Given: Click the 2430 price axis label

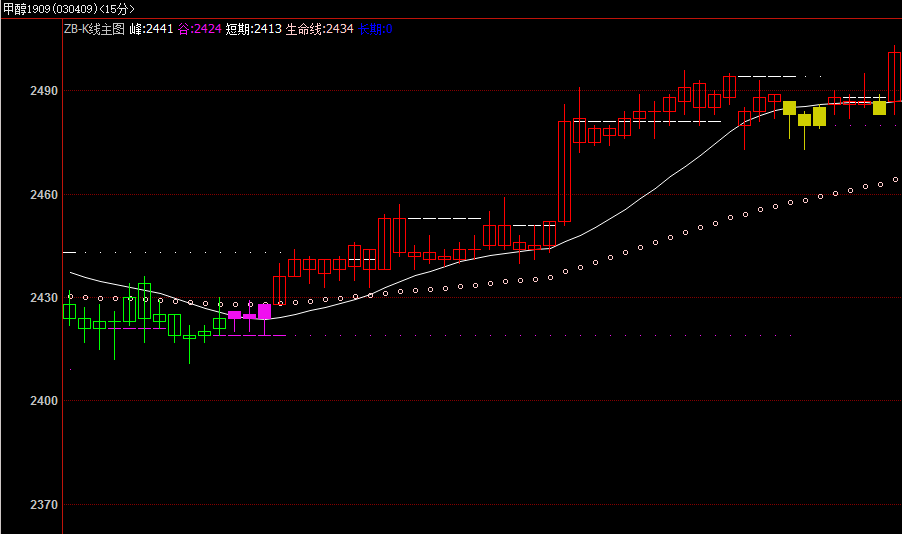Looking at the screenshot, I should pos(44,298).
